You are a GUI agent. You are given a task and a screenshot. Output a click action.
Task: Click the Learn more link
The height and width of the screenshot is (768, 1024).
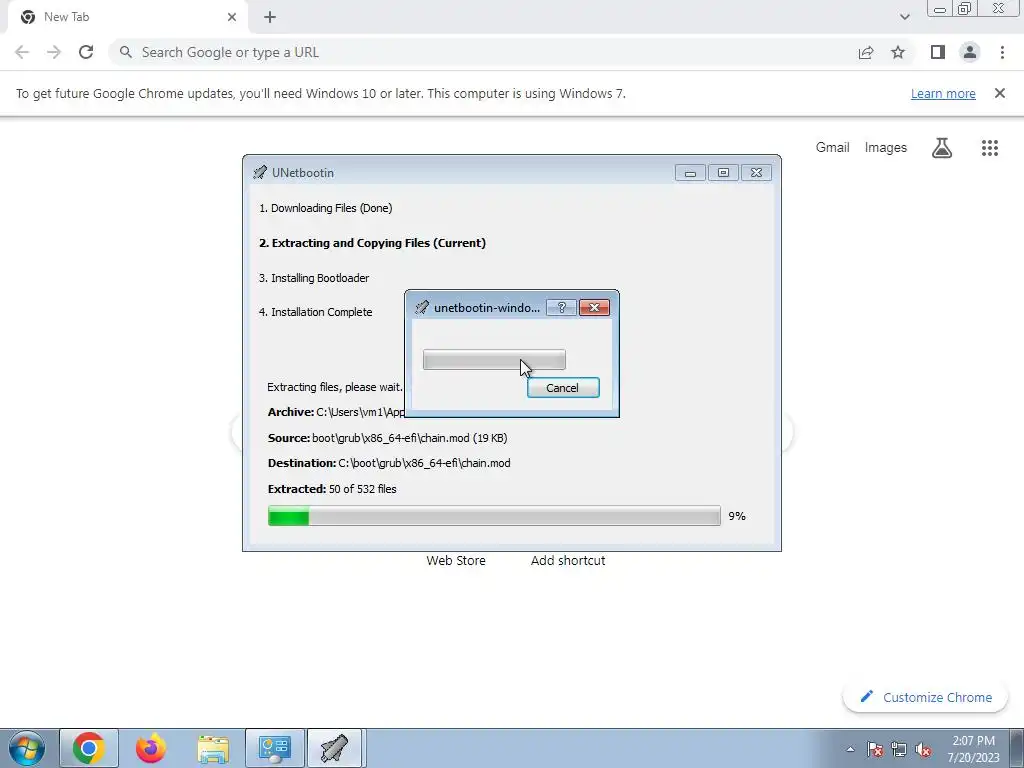[x=943, y=93]
